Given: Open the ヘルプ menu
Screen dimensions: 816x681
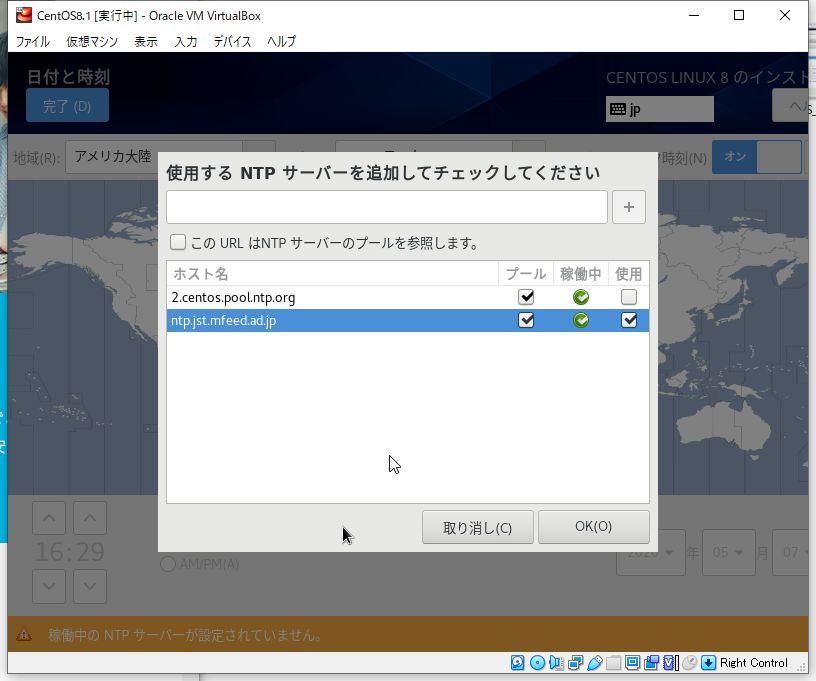Looking at the screenshot, I should click(x=282, y=42).
